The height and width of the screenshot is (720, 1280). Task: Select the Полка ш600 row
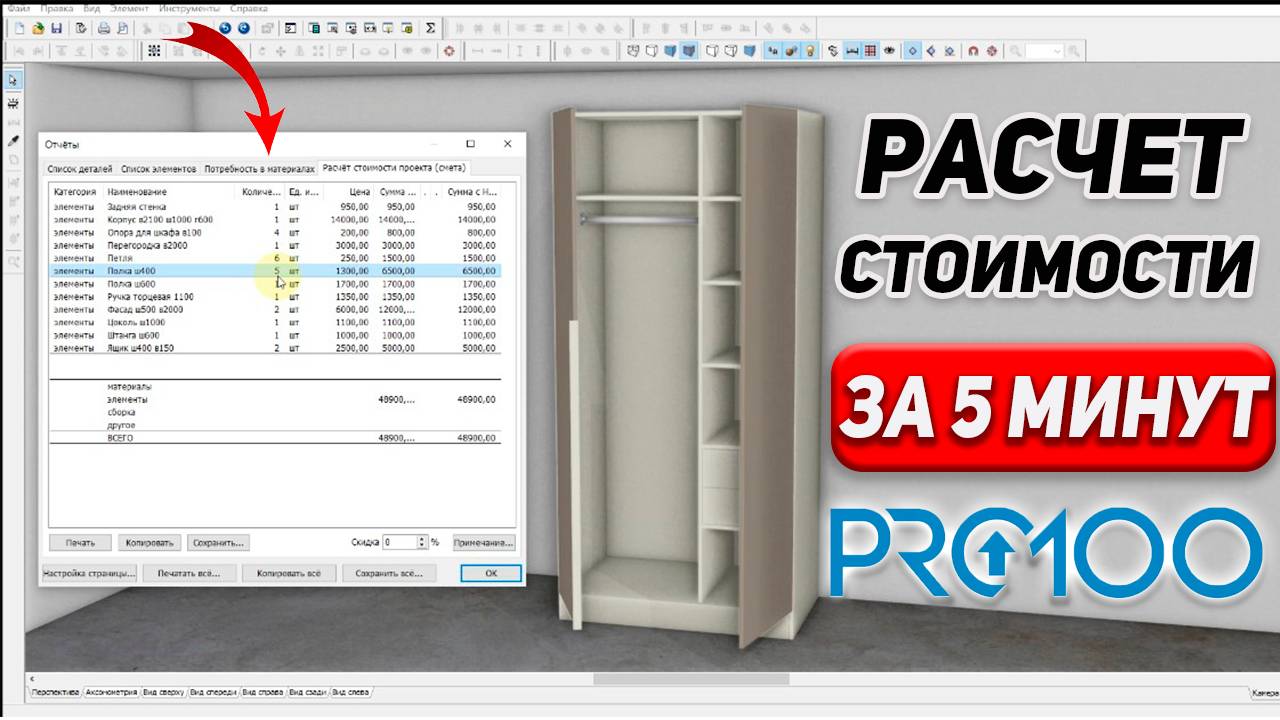[x=276, y=284]
